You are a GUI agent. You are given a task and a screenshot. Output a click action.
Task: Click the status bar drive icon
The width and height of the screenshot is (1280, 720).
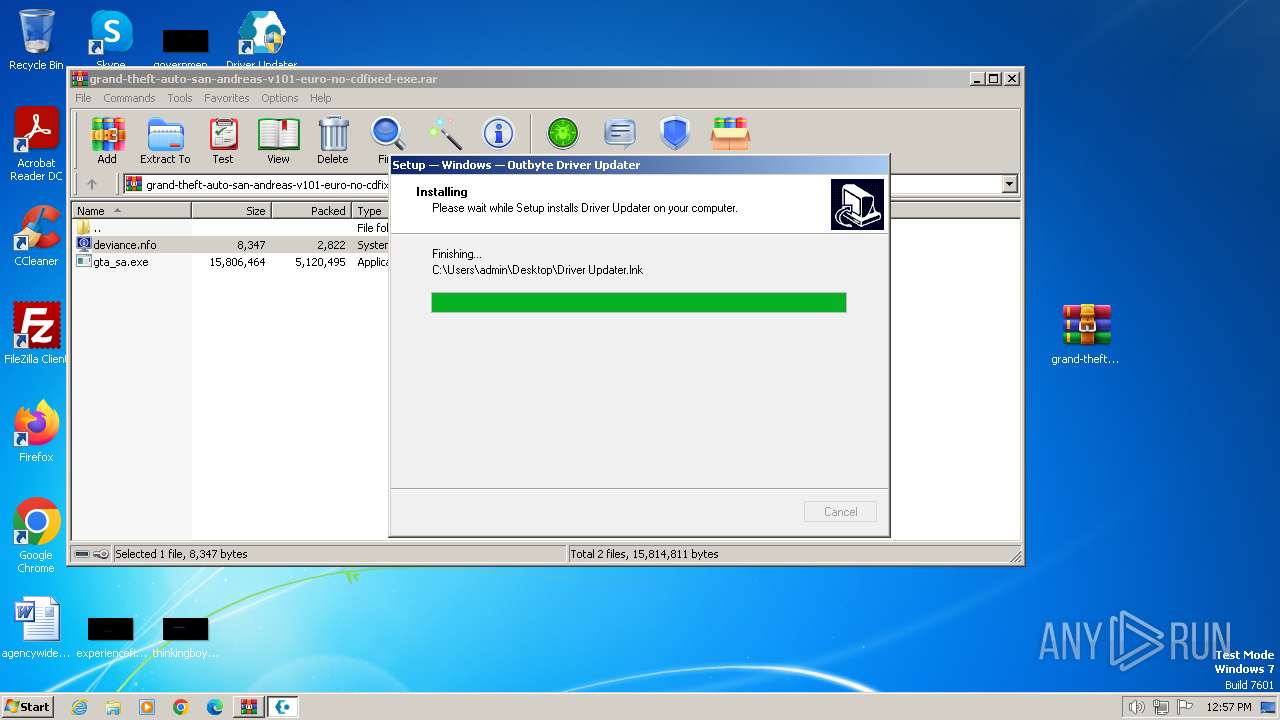tap(83, 554)
